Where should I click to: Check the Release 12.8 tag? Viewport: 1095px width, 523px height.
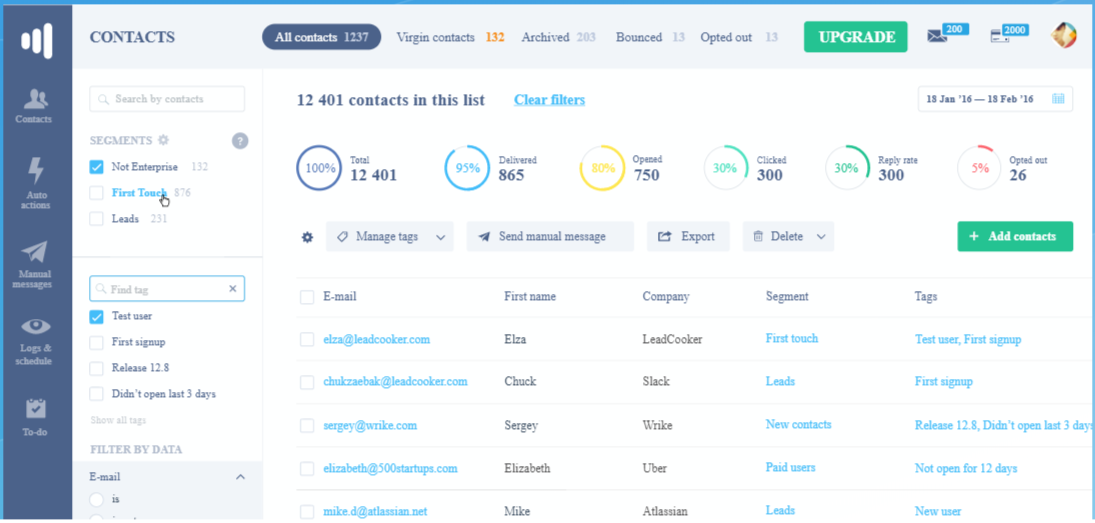[x=96, y=368]
